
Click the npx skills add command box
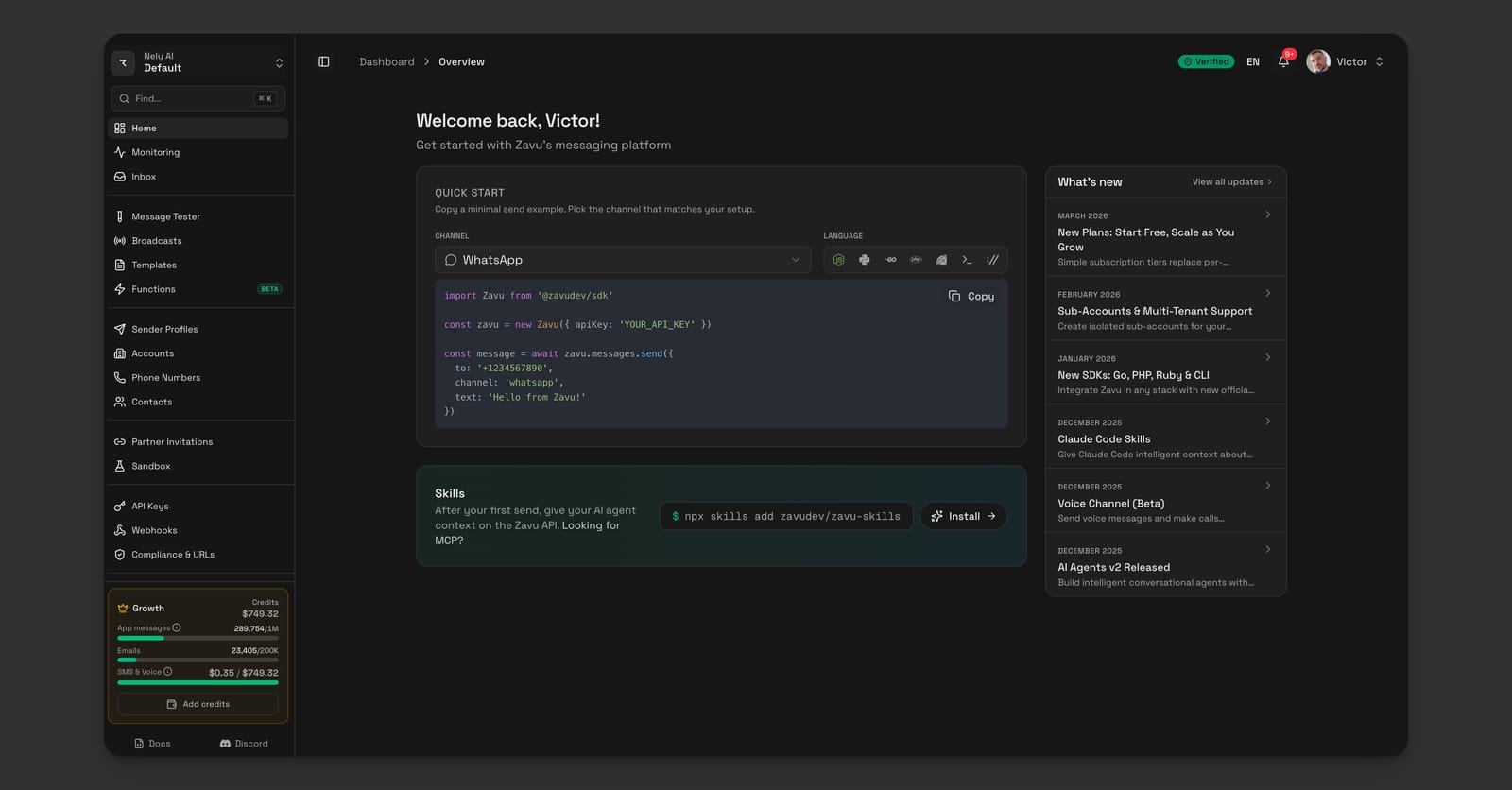(786, 516)
